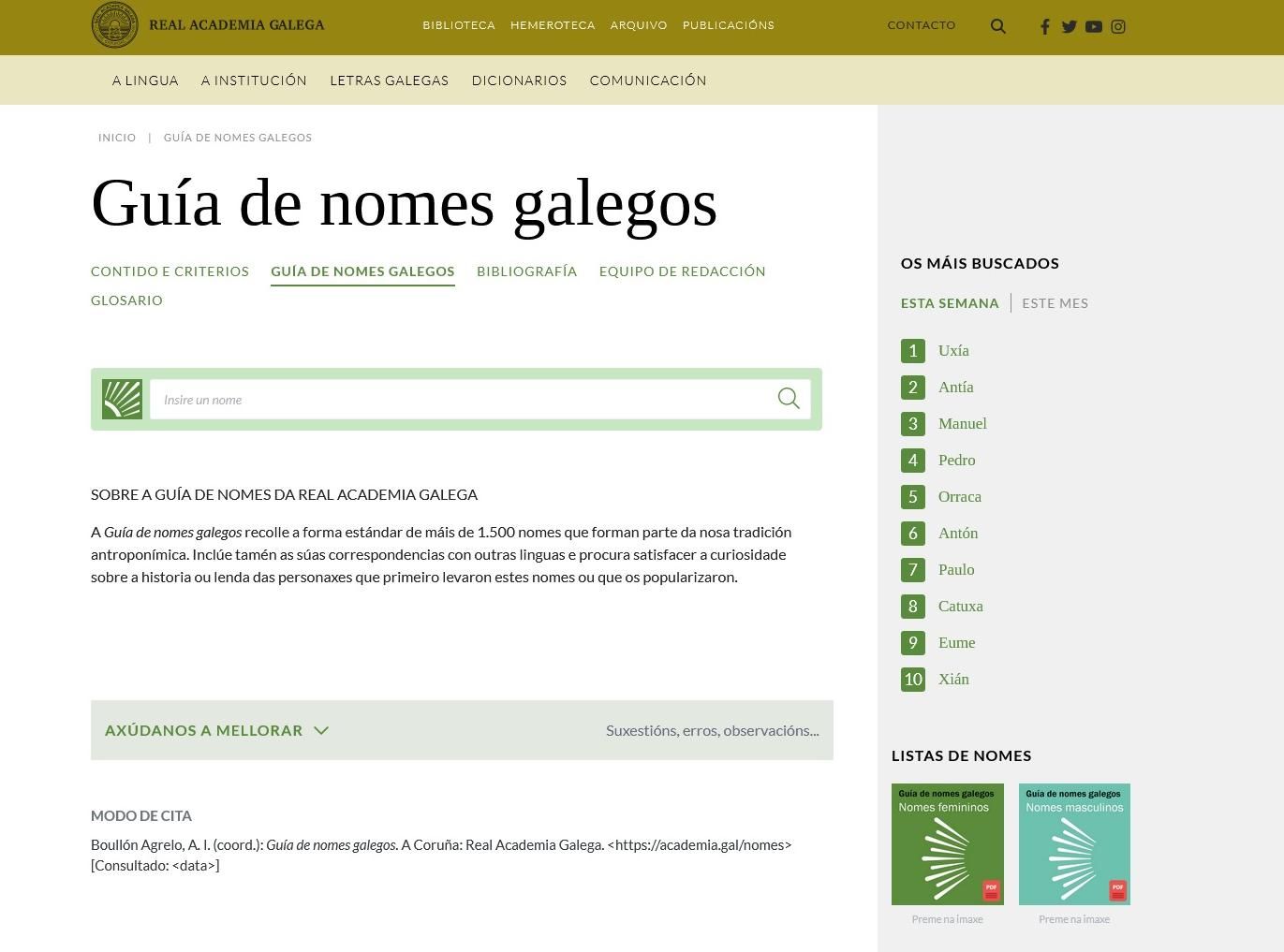Viewport: 1284px width, 952px height.
Task: Follow the Inicio breadcrumb link
Action: [117, 138]
